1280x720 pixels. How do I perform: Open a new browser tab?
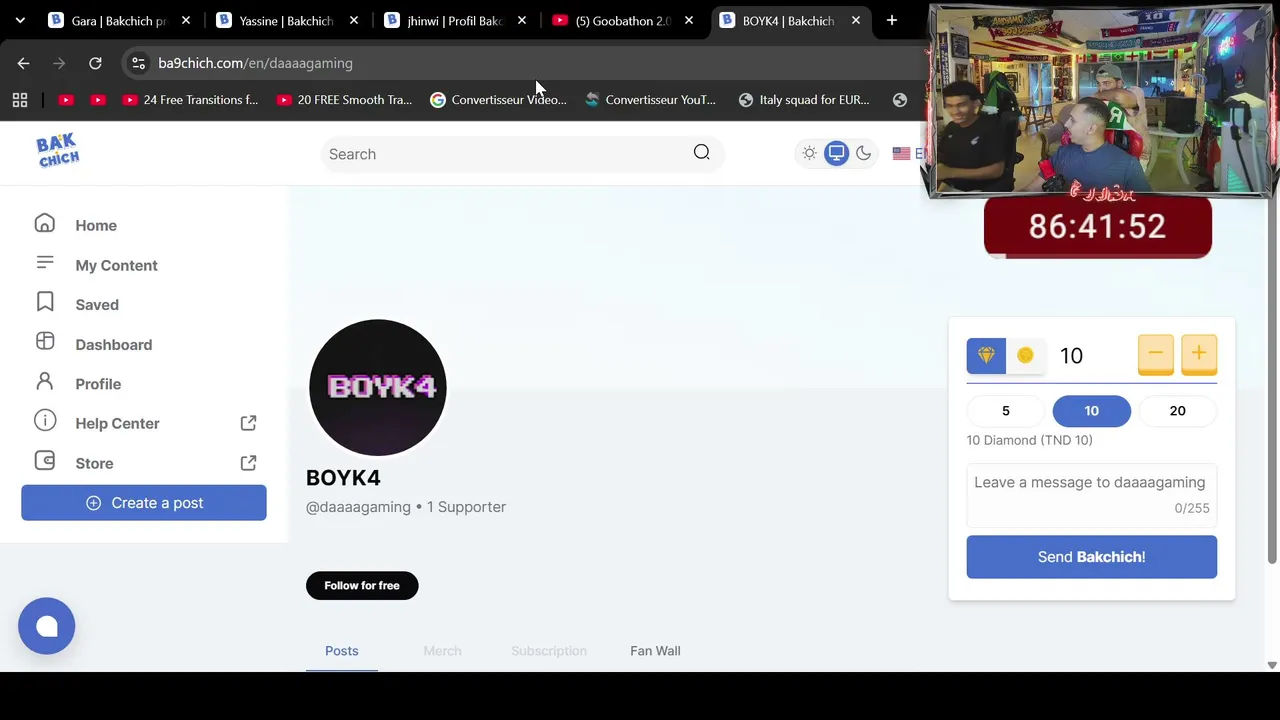pos(892,20)
